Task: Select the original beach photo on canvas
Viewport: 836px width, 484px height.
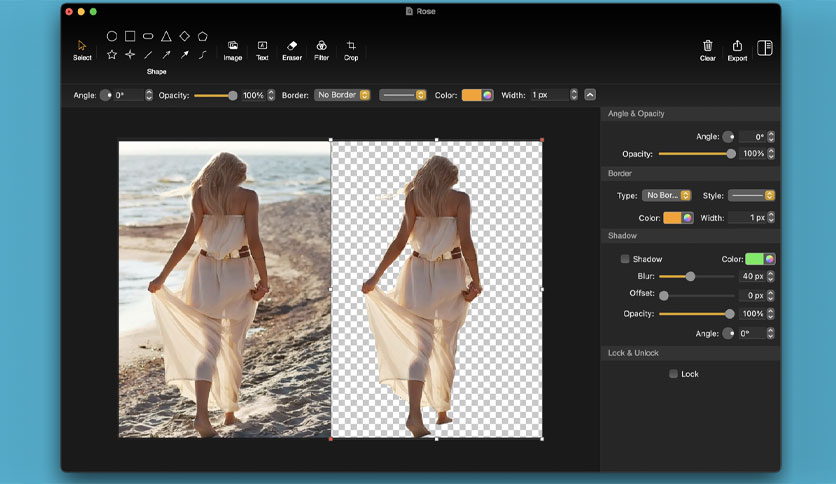Action: pyautogui.click(x=224, y=289)
